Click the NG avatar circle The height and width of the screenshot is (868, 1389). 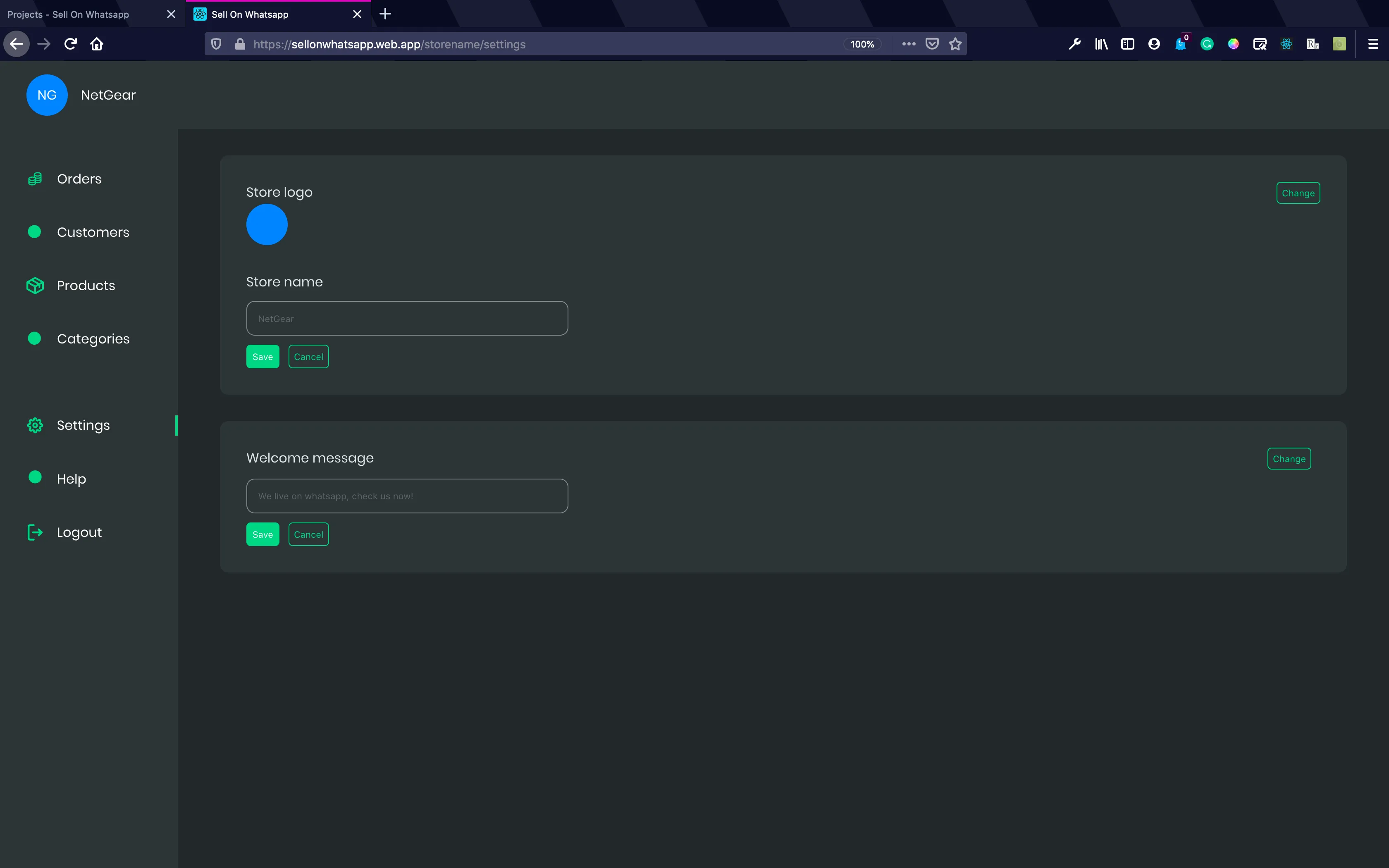pos(47,95)
